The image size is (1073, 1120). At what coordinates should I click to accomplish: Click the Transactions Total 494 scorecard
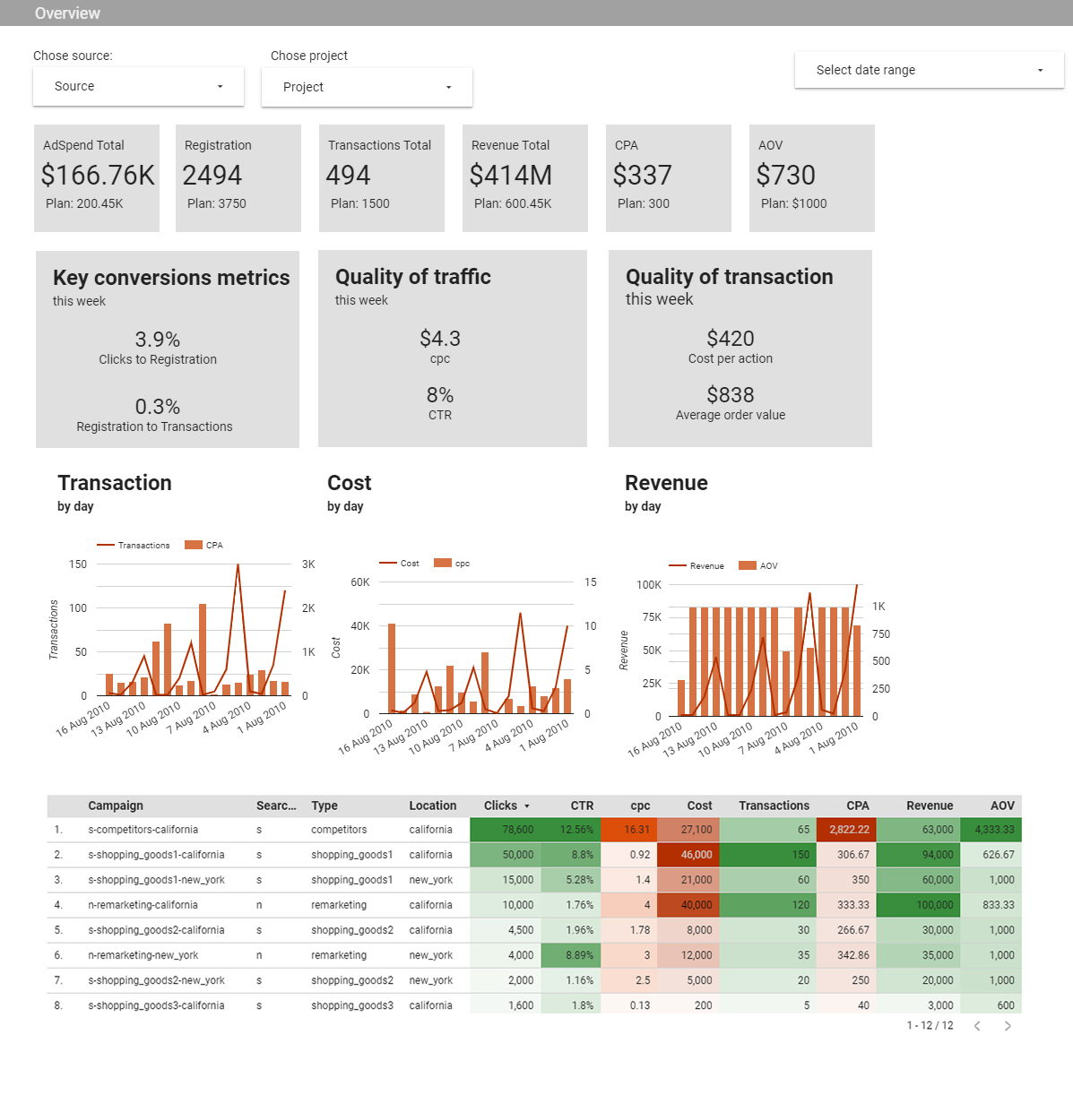[x=382, y=178]
